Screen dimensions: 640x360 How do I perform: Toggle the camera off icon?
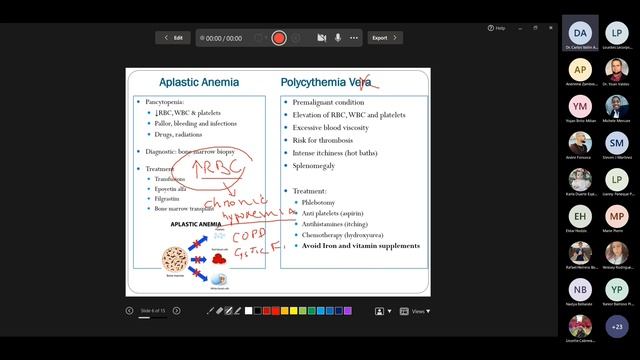(x=322, y=38)
